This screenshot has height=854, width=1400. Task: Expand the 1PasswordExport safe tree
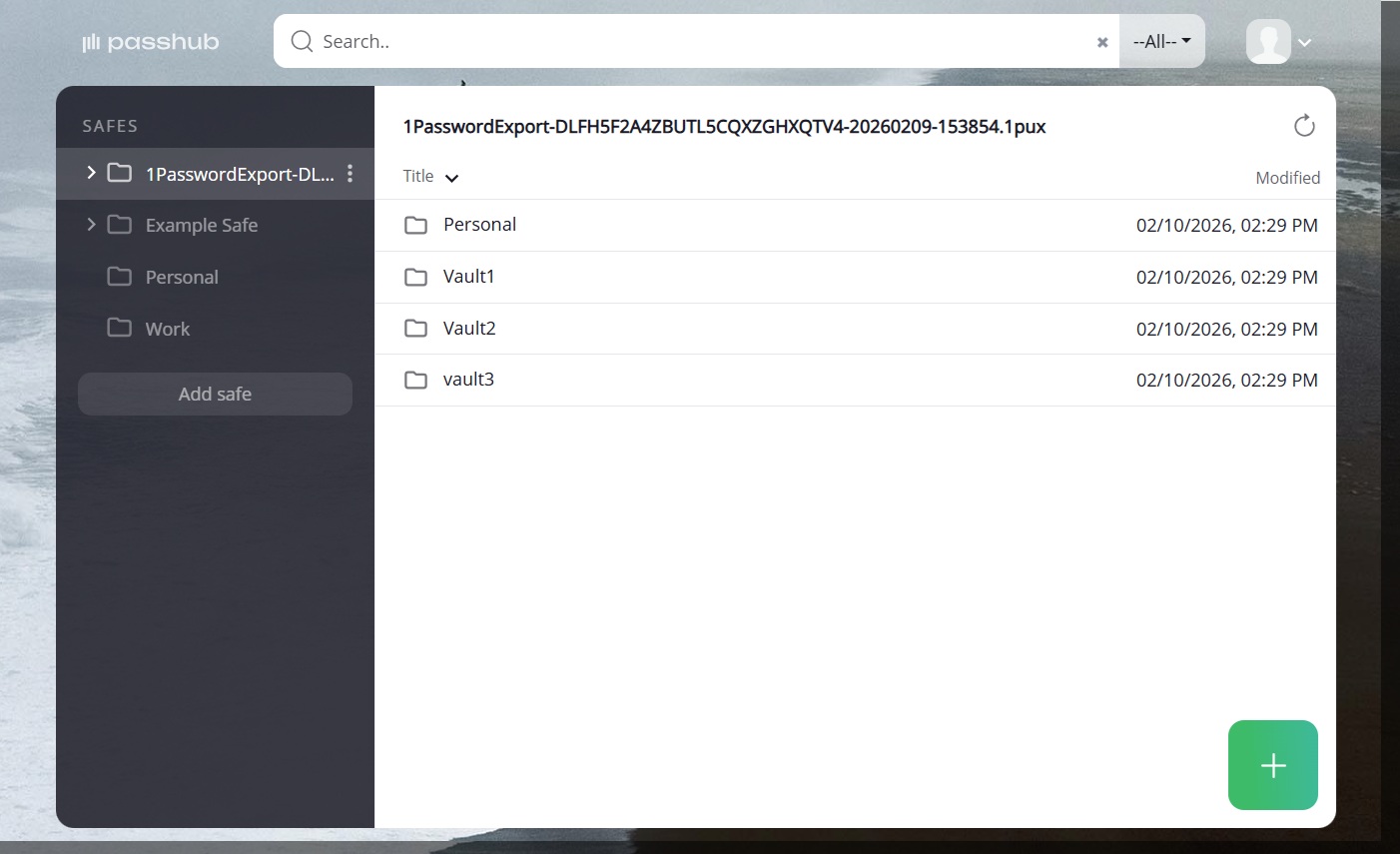click(x=91, y=173)
